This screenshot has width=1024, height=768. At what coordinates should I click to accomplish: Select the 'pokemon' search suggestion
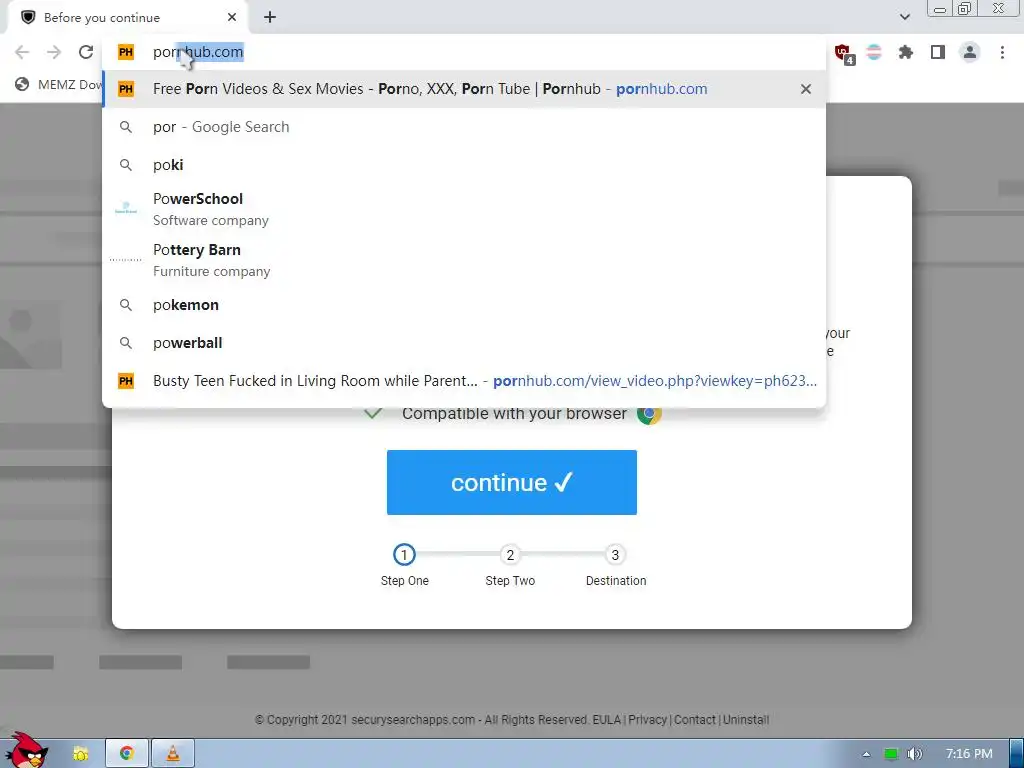coord(464,305)
